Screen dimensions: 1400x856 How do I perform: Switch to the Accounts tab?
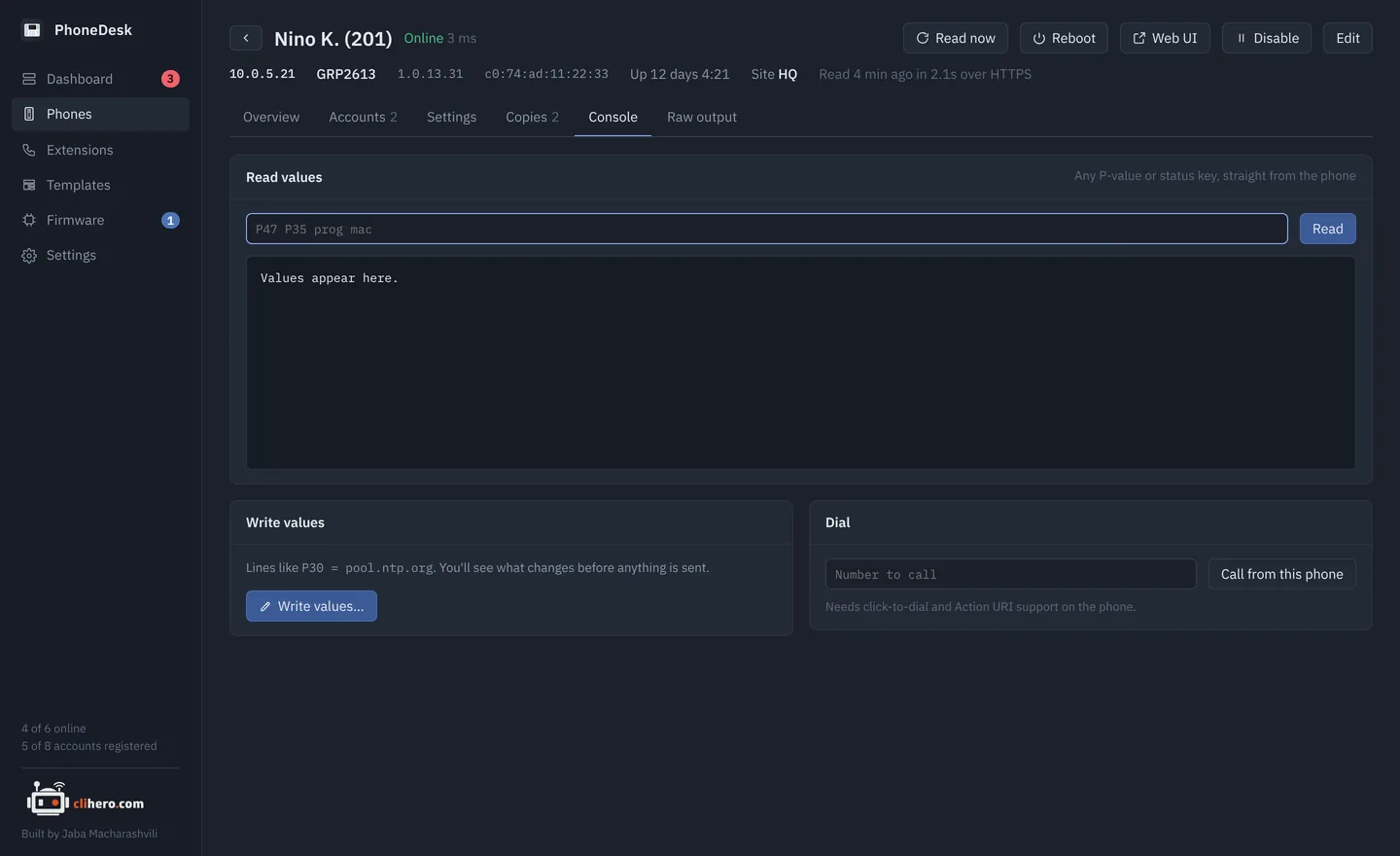click(x=363, y=117)
